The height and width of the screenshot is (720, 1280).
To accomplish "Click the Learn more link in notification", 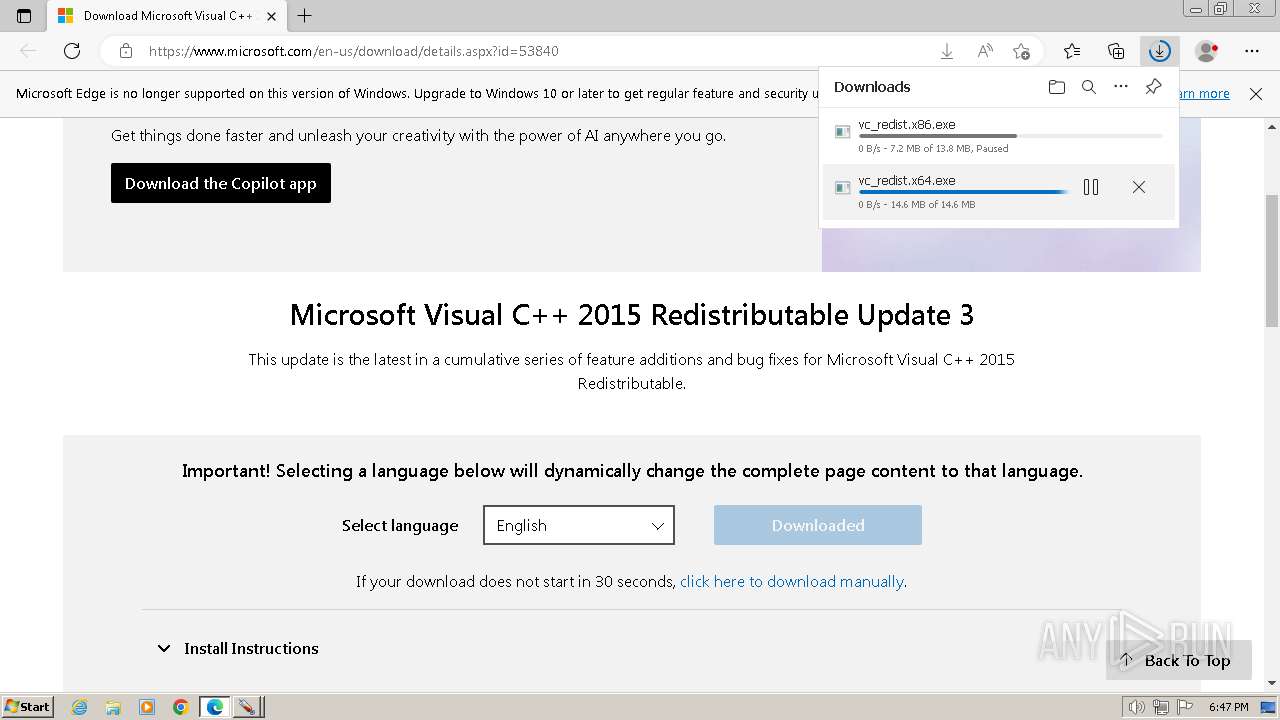I will click(x=1202, y=93).
